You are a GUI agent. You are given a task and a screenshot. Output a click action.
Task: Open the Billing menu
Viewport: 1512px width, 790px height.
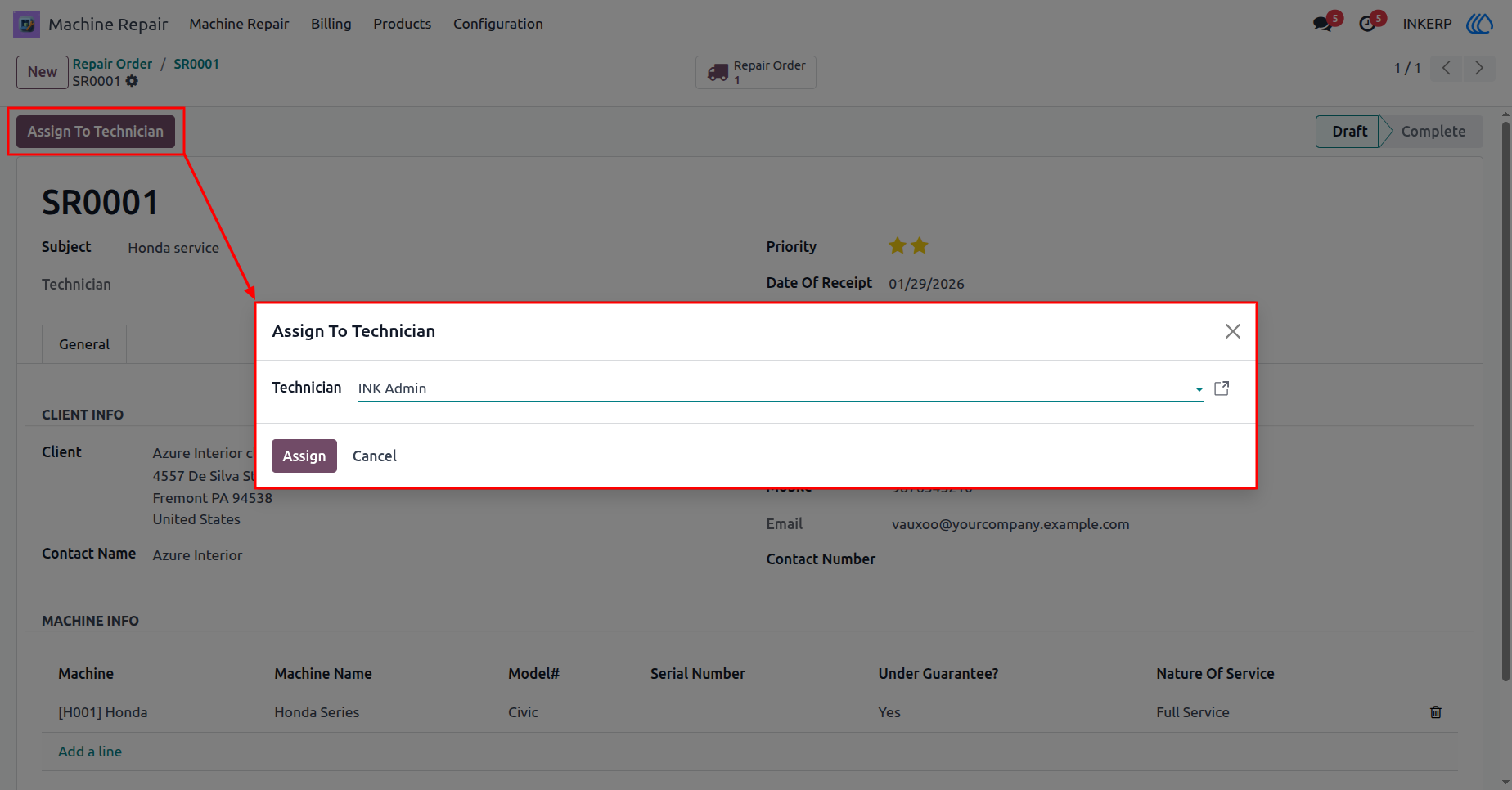pyautogui.click(x=331, y=24)
